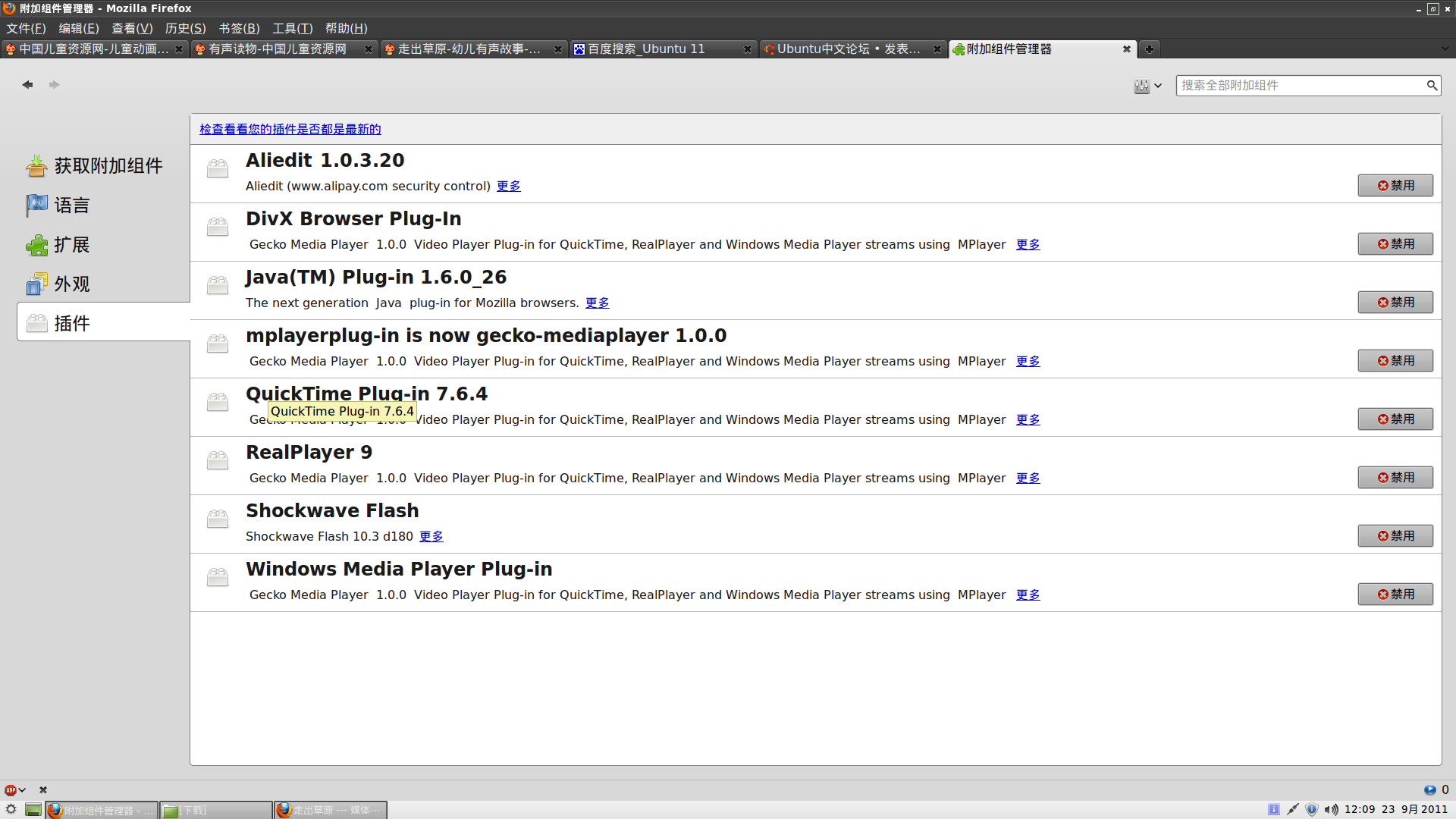Click the plugin icon for DivX Browser Plug-In

(218, 227)
